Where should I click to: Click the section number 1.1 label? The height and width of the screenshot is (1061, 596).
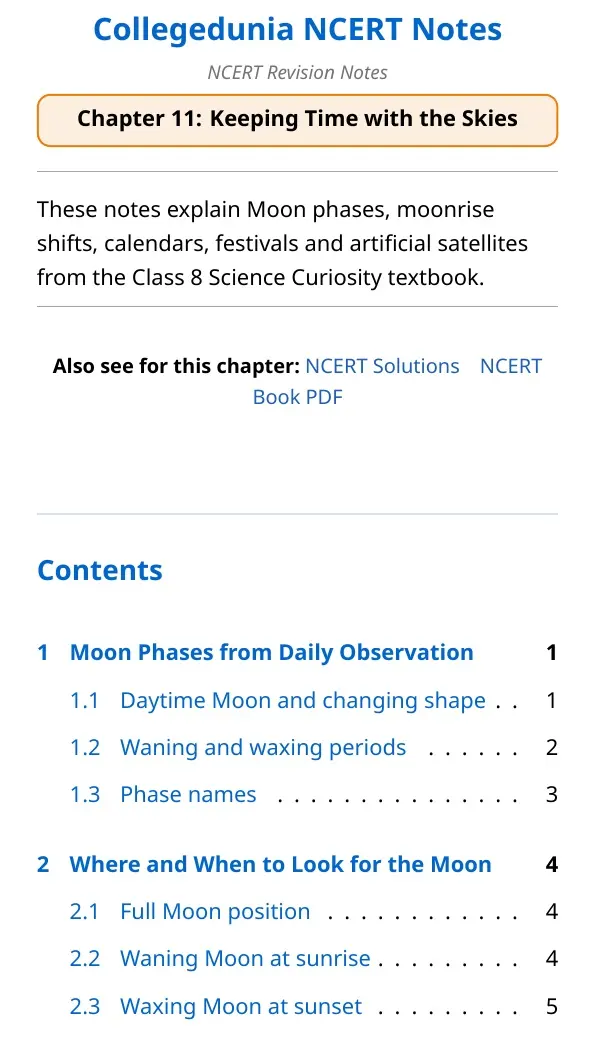point(85,700)
